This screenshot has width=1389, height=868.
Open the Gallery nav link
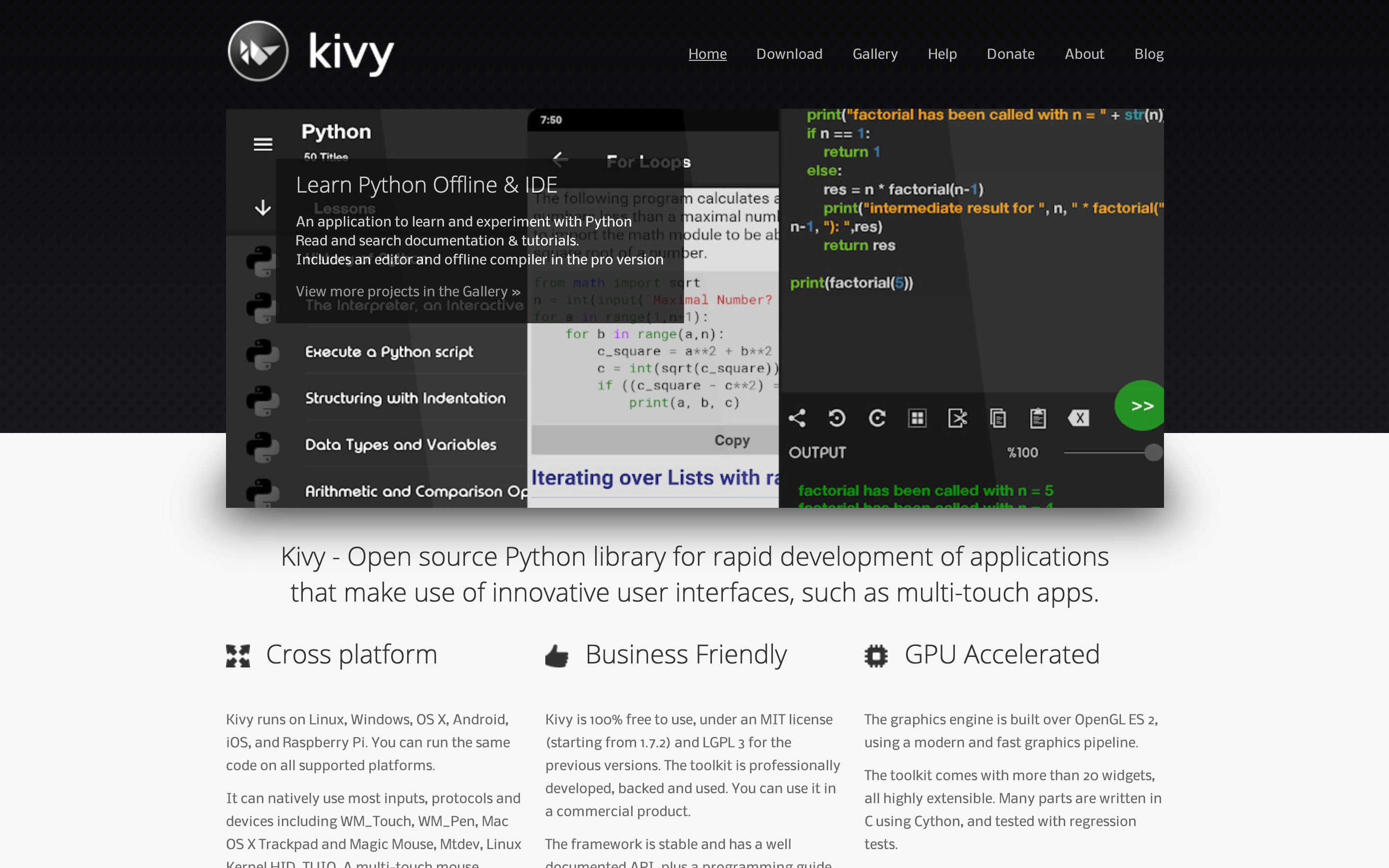coord(875,54)
